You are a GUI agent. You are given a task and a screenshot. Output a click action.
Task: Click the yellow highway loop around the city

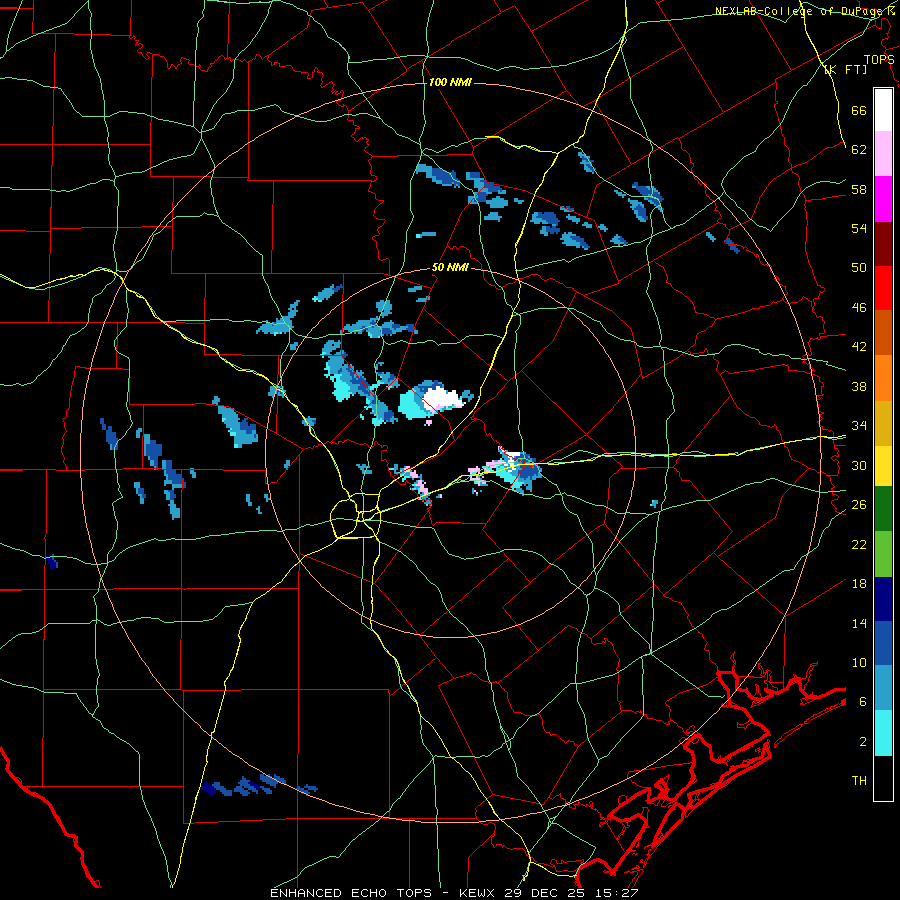[x=356, y=518]
